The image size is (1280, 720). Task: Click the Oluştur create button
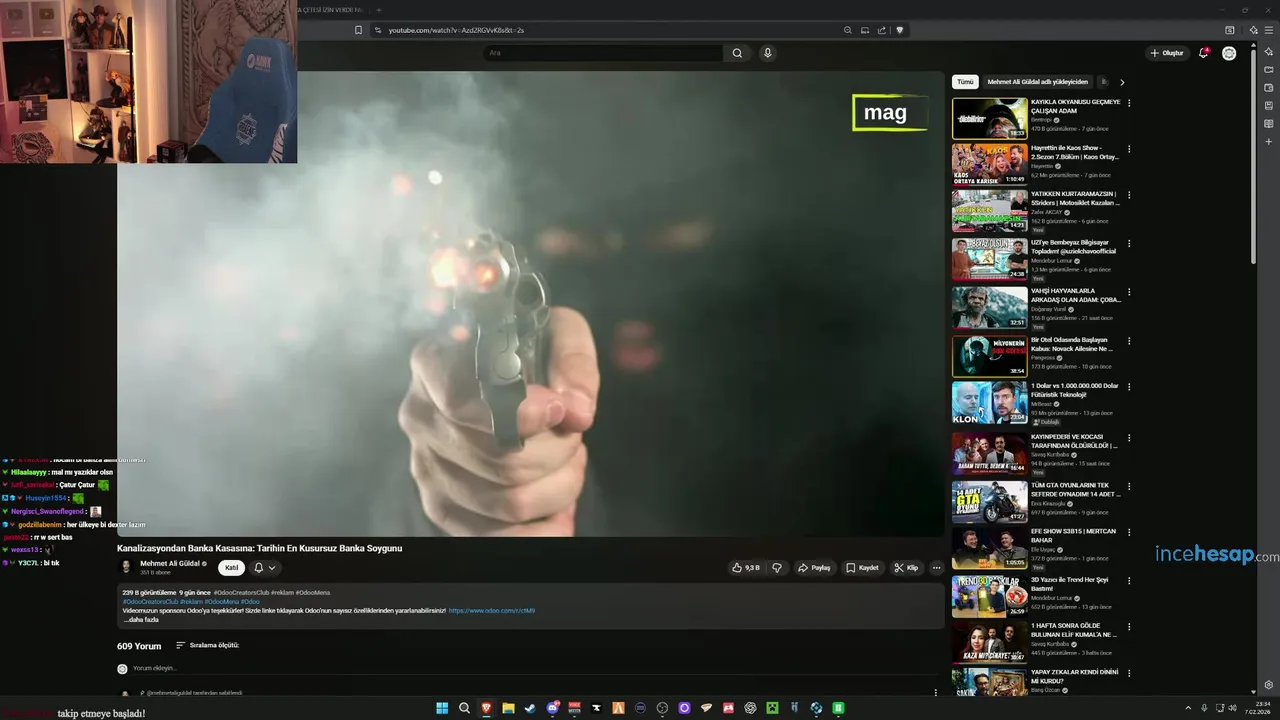click(x=1167, y=53)
